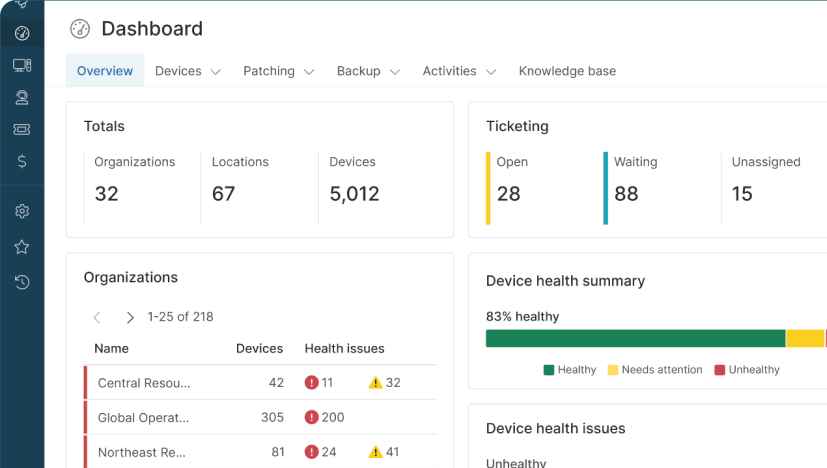Click the yellow warning icon for Northeast Re...

click(x=375, y=452)
